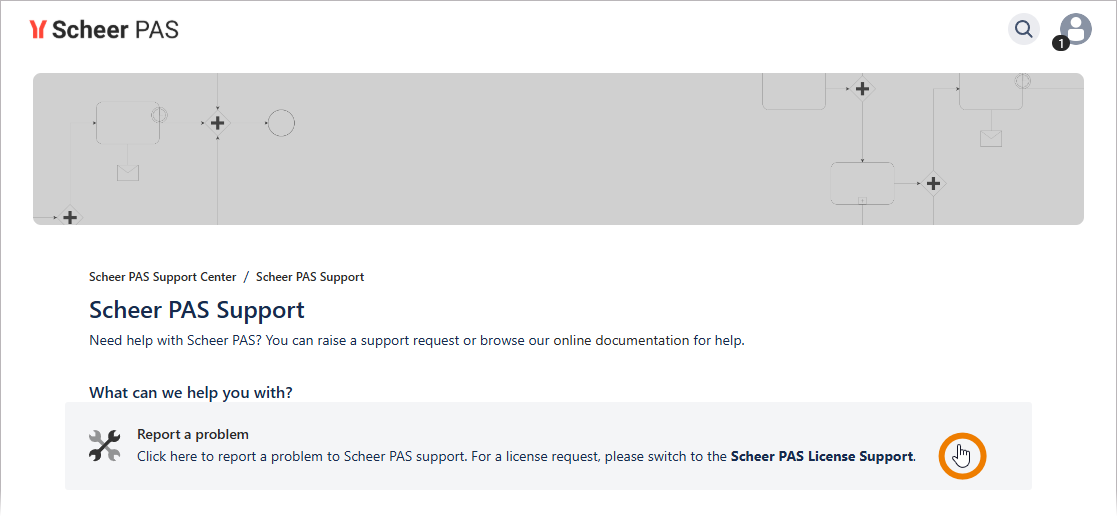Click the envelope icon below the left task box
This screenshot has height=517, width=1117.
(x=128, y=172)
